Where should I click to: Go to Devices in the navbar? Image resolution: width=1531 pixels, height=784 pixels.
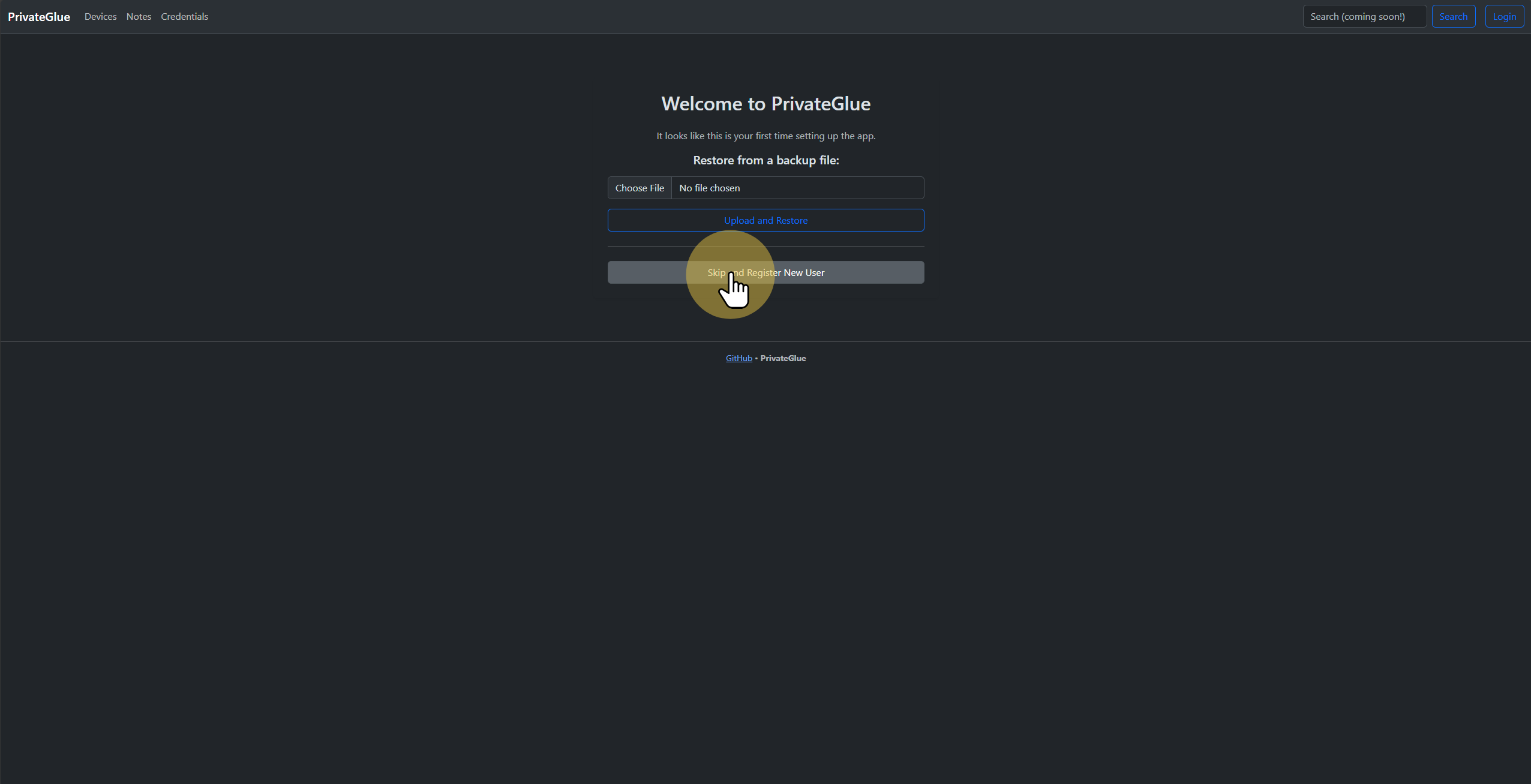(x=100, y=17)
